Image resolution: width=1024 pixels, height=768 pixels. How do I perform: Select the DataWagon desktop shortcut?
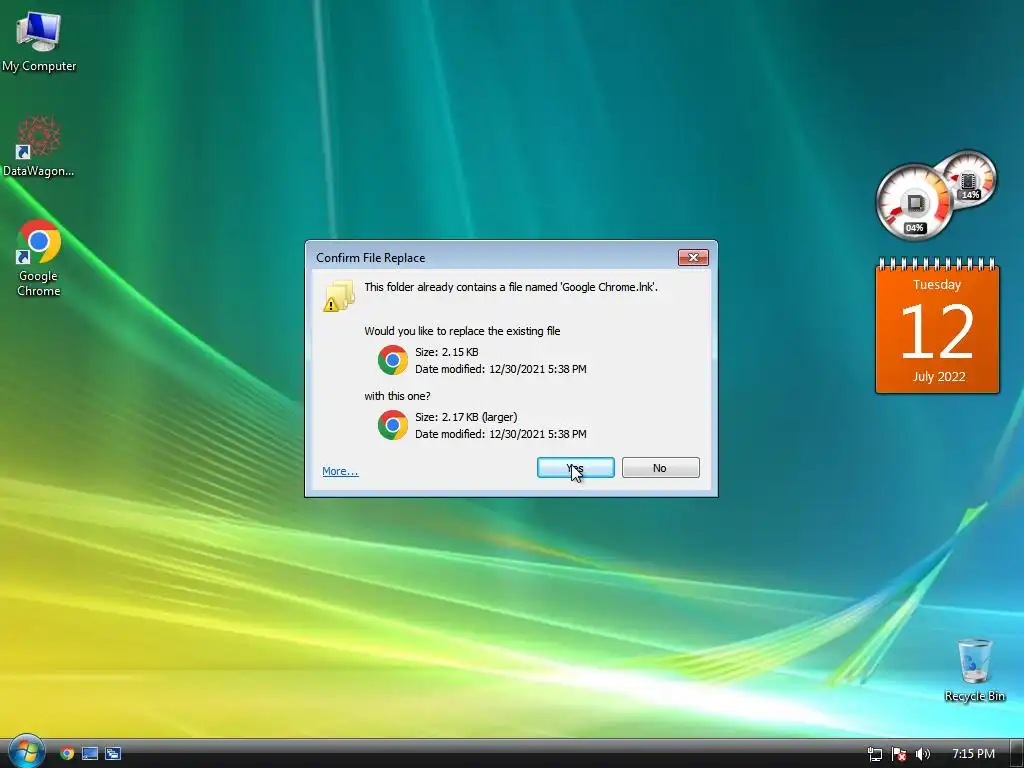pos(39,146)
